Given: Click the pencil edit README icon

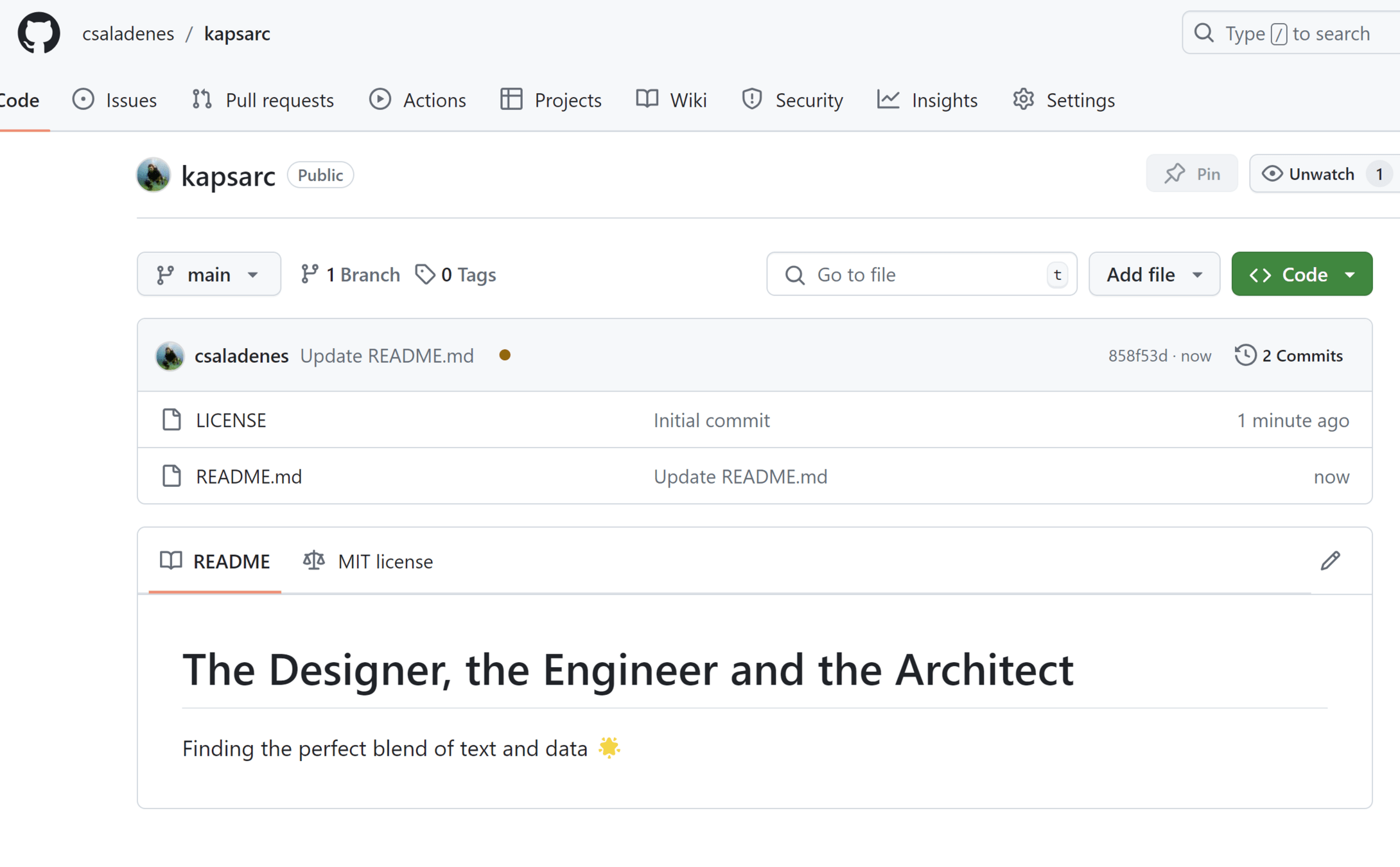Looking at the screenshot, I should [x=1330, y=561].
